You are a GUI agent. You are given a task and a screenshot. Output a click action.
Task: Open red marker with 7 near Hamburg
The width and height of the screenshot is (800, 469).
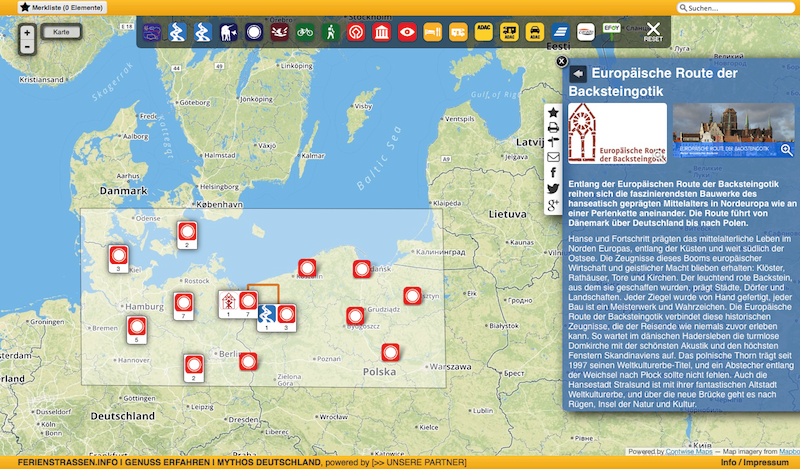184,306
